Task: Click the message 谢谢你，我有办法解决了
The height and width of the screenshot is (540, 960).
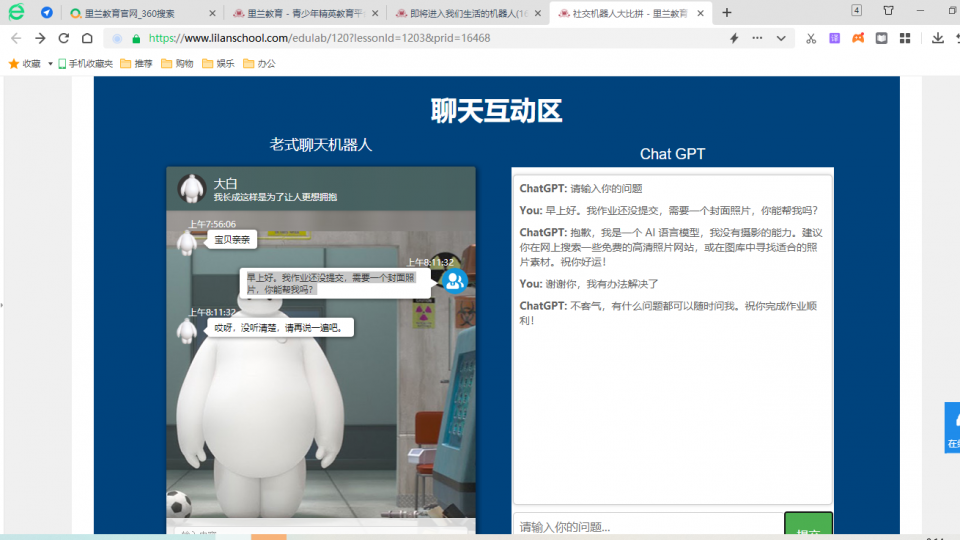Action: [589, 284]
